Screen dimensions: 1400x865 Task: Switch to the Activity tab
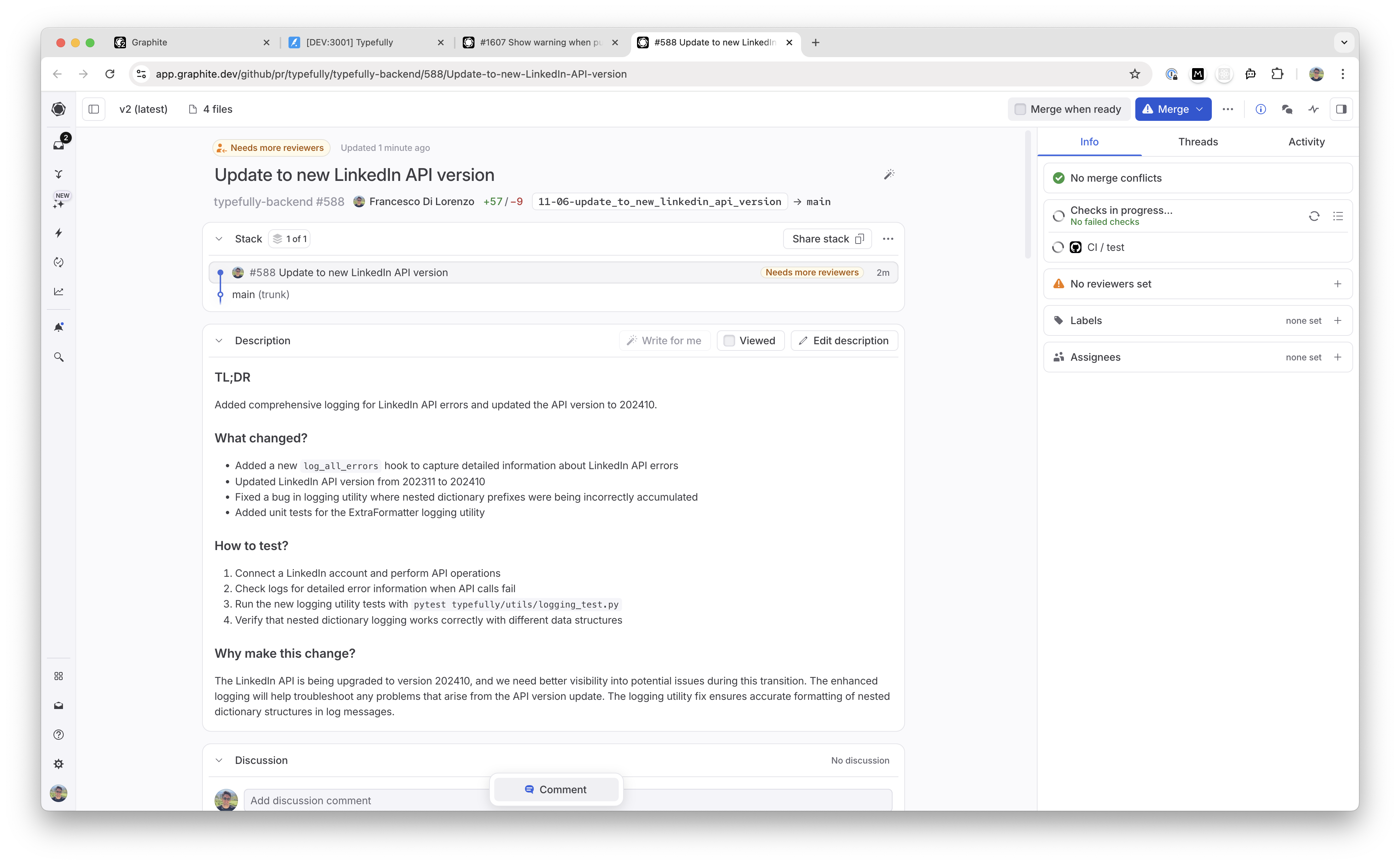tap(1306, 142)
